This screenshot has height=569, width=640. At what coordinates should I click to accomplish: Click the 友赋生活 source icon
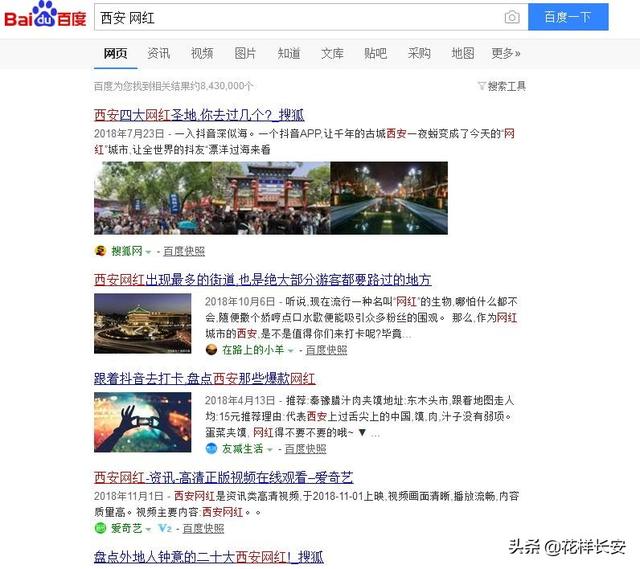pos(211,449)
